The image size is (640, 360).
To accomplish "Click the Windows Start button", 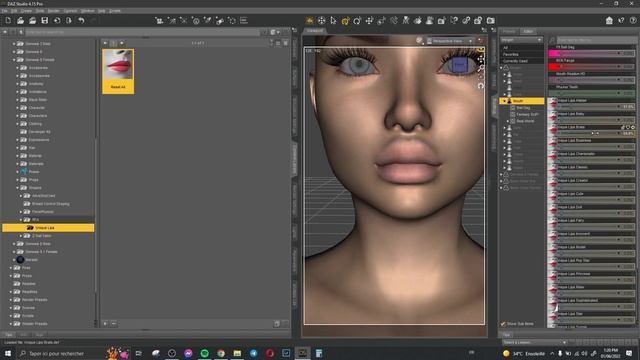I will [8, 353].
